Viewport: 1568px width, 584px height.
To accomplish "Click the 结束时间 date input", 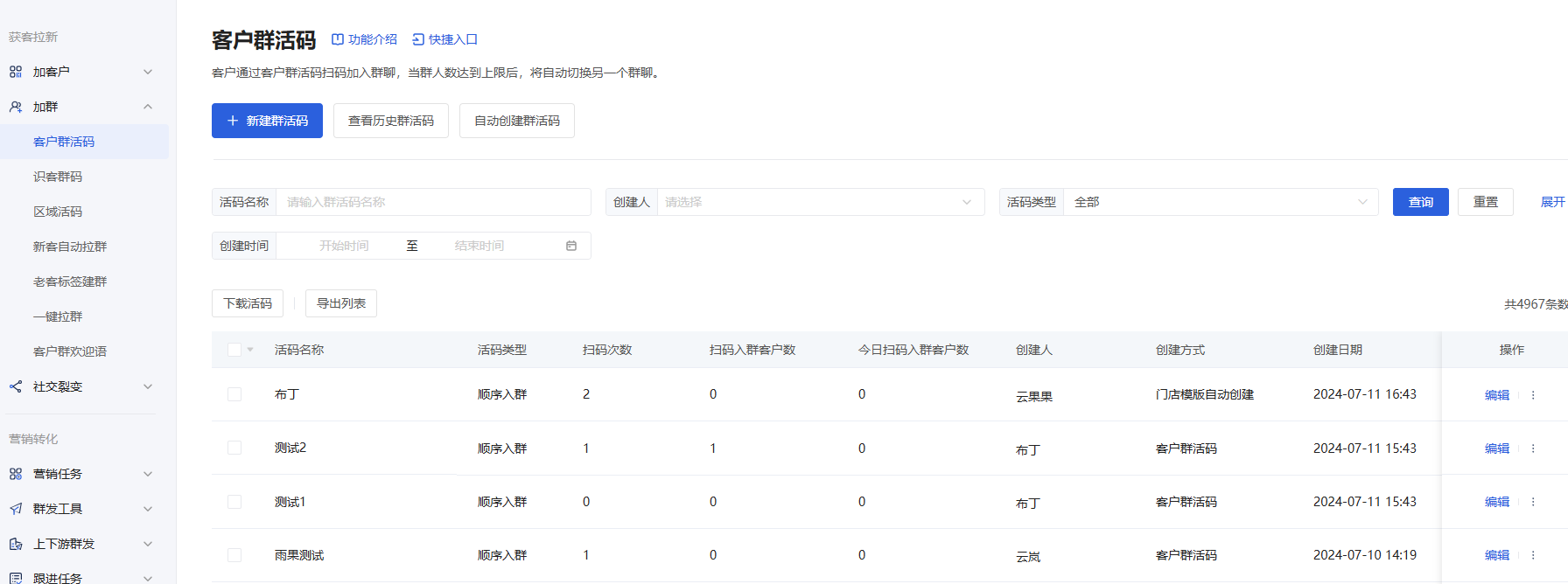I will pyautogui.click(x=479, y=246).
